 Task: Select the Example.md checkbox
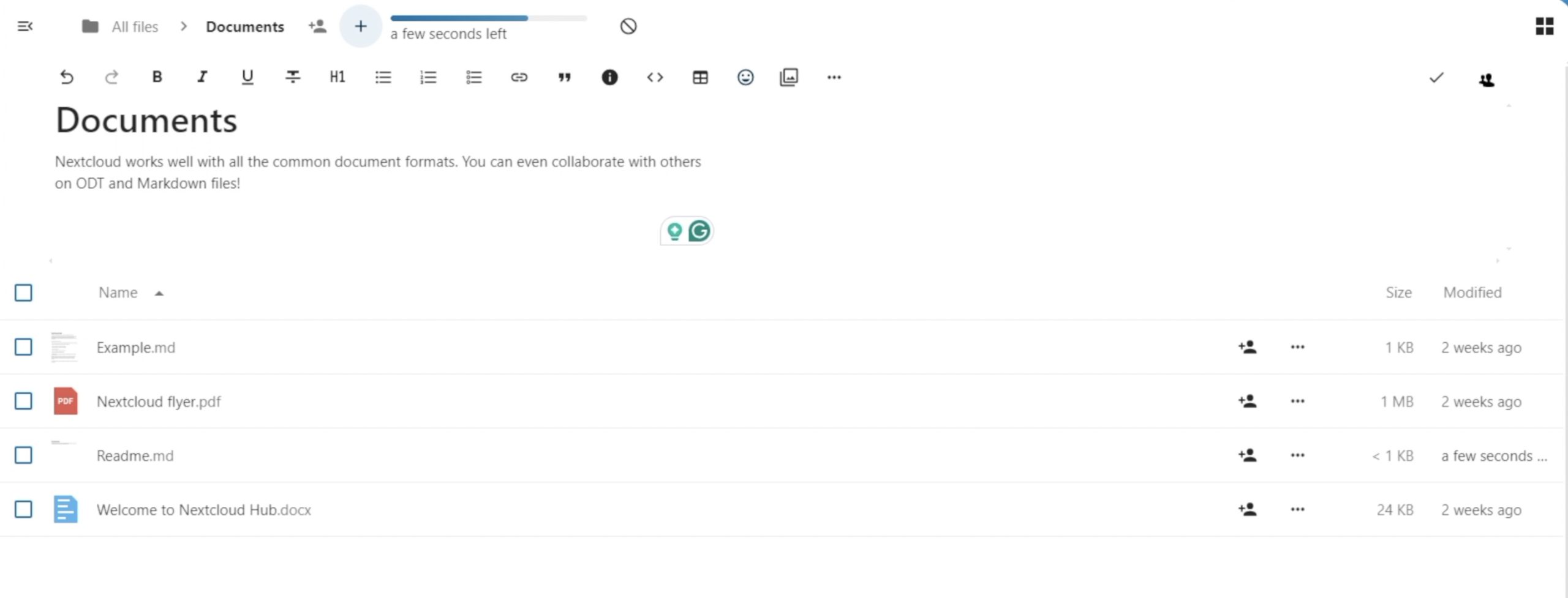coord(23,347)
